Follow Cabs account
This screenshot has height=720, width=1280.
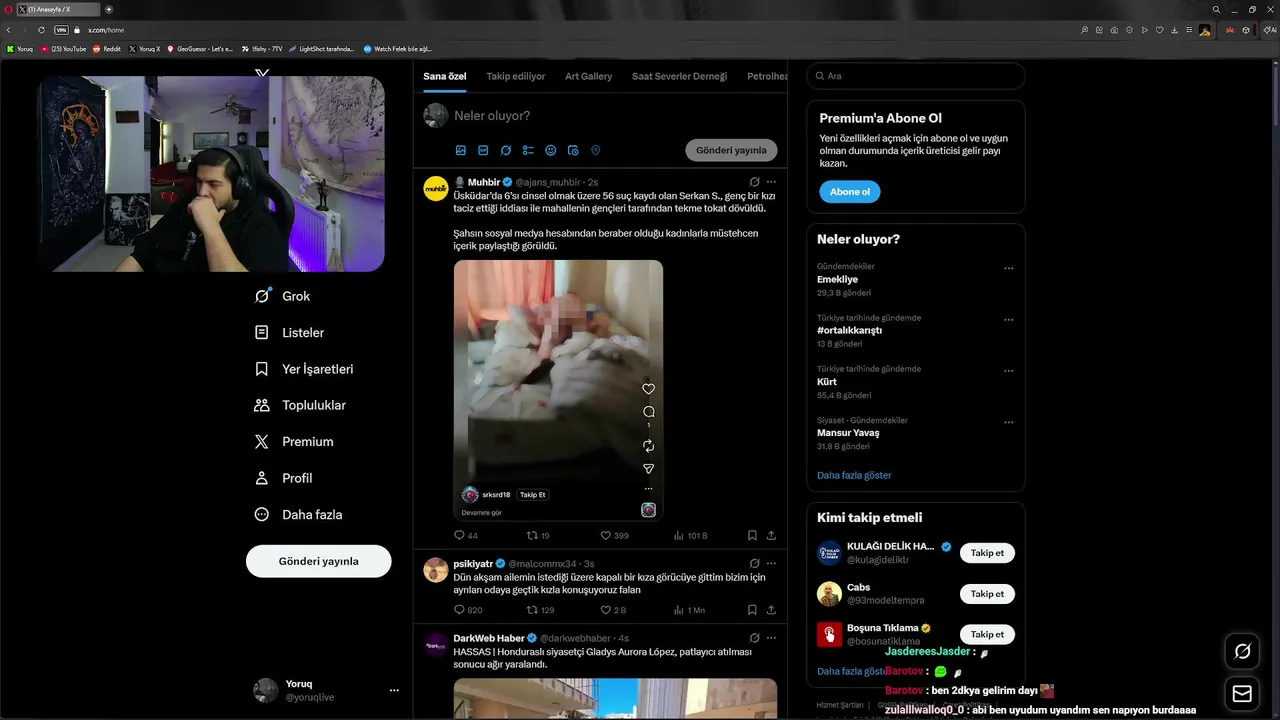point(987,593)
